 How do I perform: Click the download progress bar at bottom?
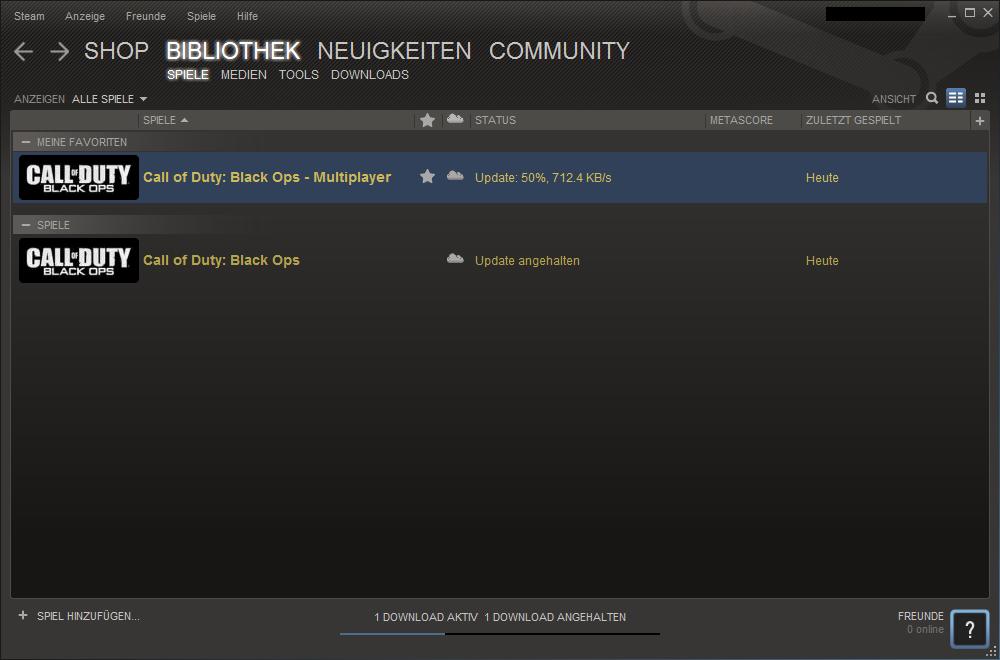500,633
